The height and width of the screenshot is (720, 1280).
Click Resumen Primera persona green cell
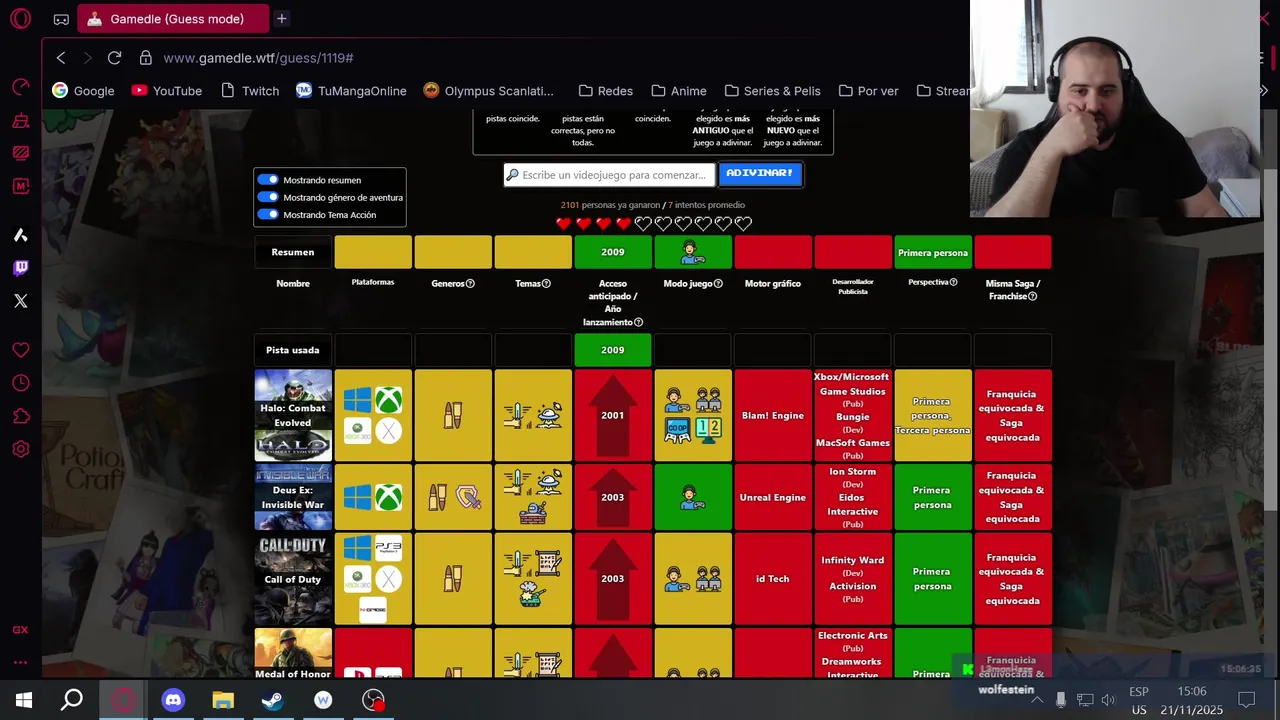click(x=933, y=252)
